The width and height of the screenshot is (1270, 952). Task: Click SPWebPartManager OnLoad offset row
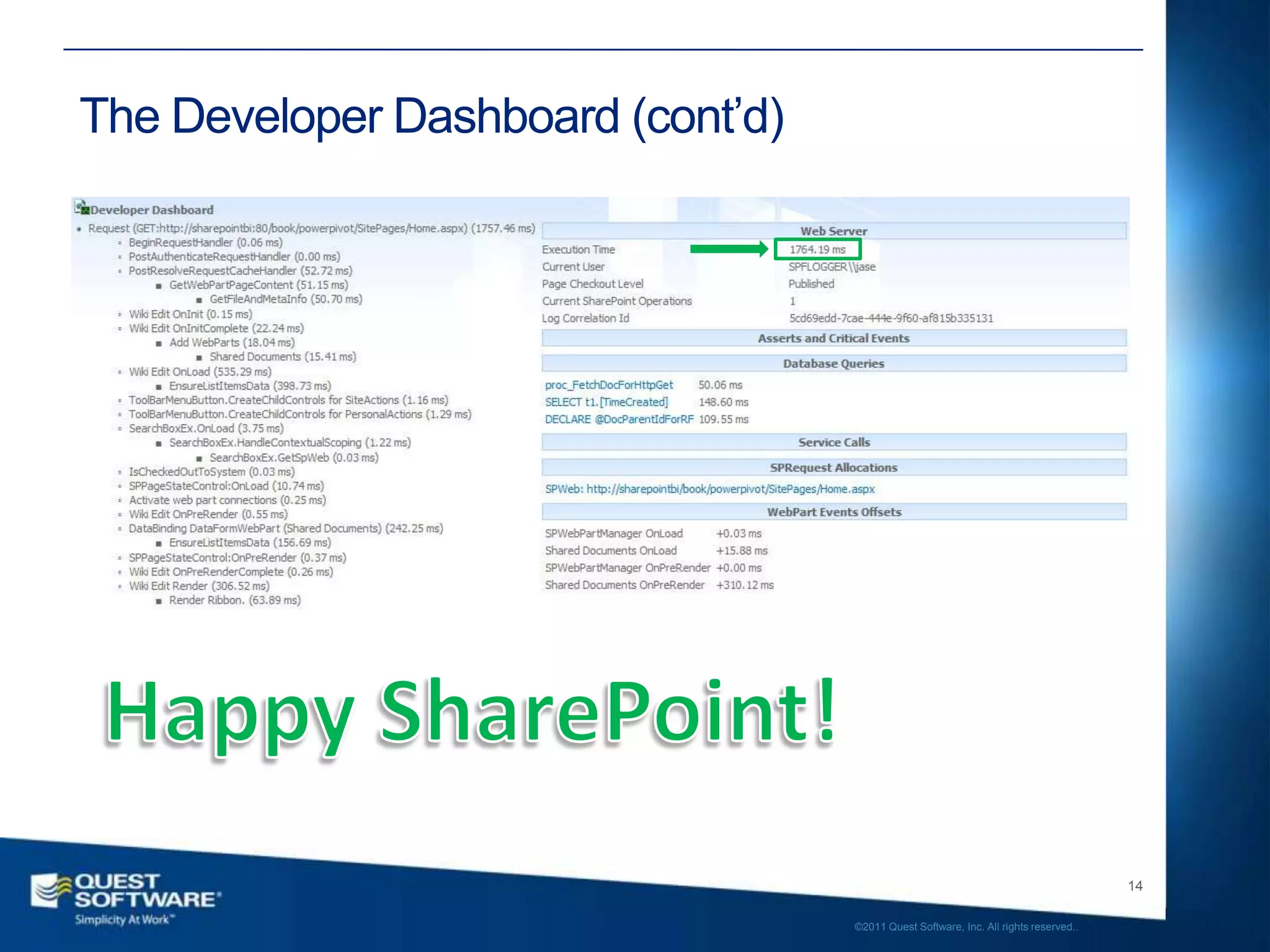(x=653, y=534)
